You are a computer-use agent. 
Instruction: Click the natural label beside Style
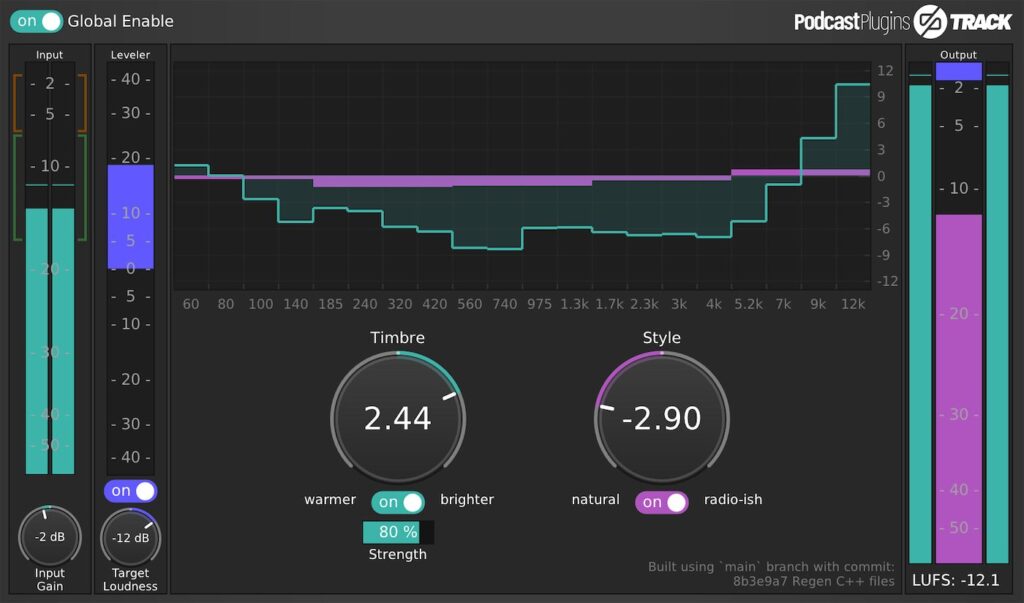pyautogui.click(x=595, y=500)
